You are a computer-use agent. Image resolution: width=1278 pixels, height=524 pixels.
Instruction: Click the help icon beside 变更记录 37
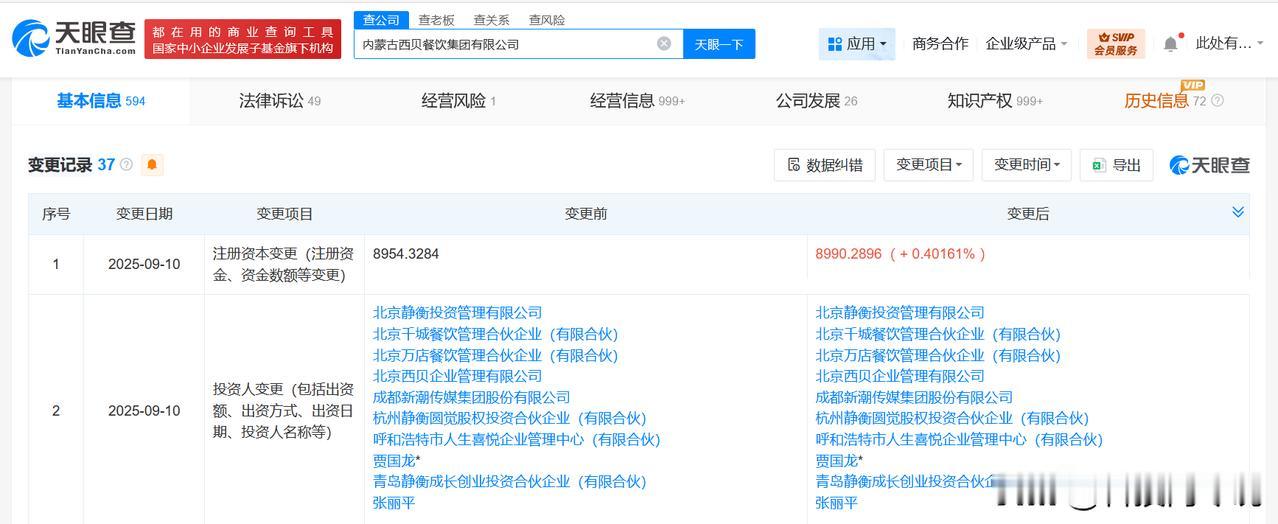coord(126,165)
